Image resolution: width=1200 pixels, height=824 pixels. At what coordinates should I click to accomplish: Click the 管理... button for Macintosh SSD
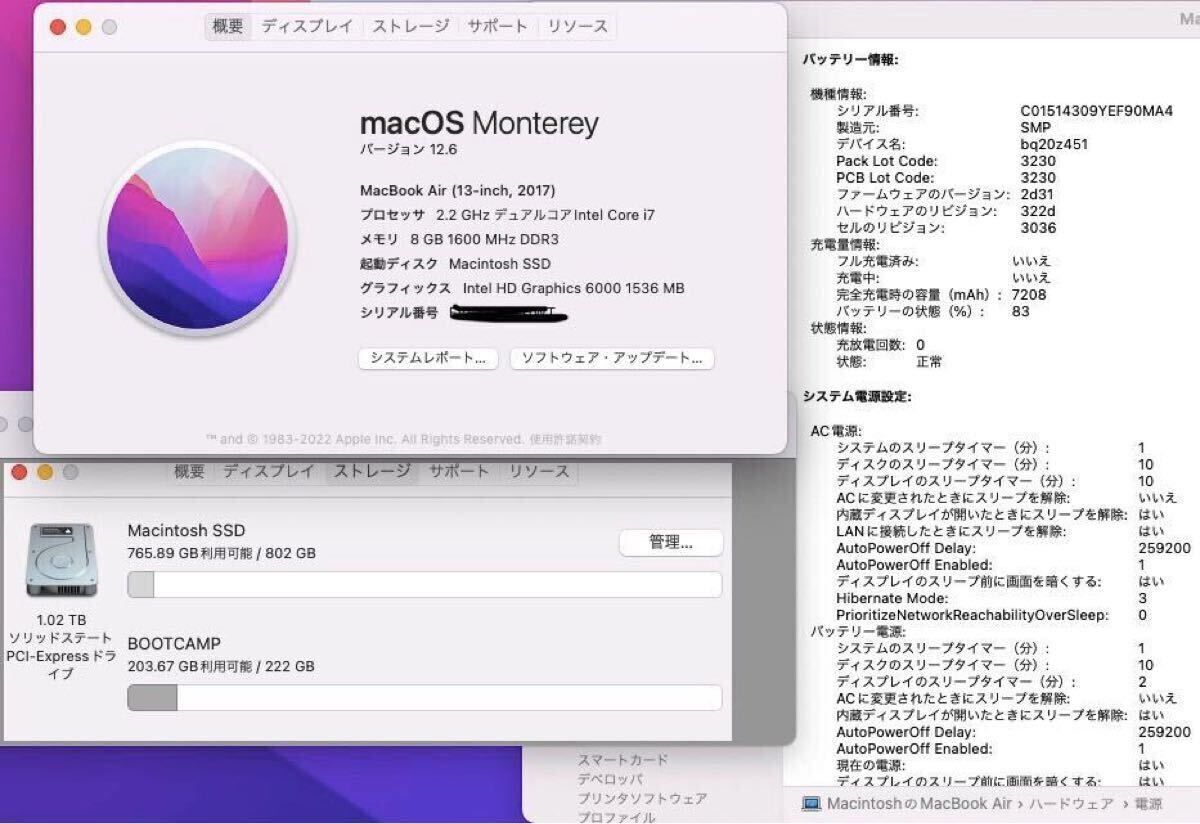tap(671, 543)
